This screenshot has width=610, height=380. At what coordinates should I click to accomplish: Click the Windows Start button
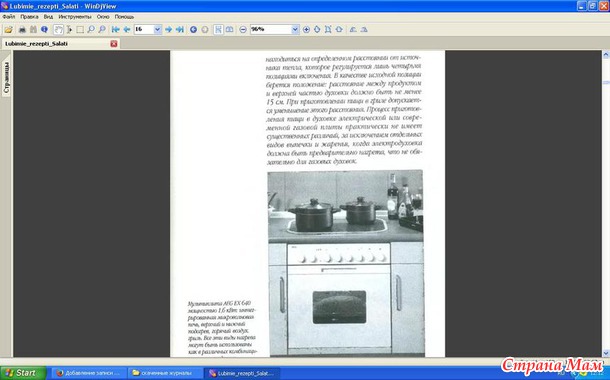[23, 373]
